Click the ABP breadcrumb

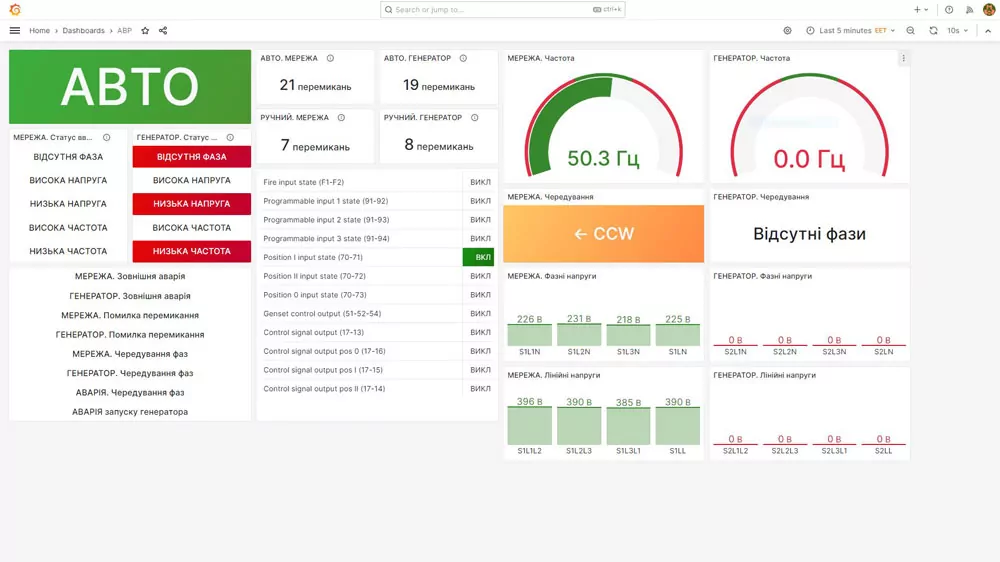click(x=124, y=31)
